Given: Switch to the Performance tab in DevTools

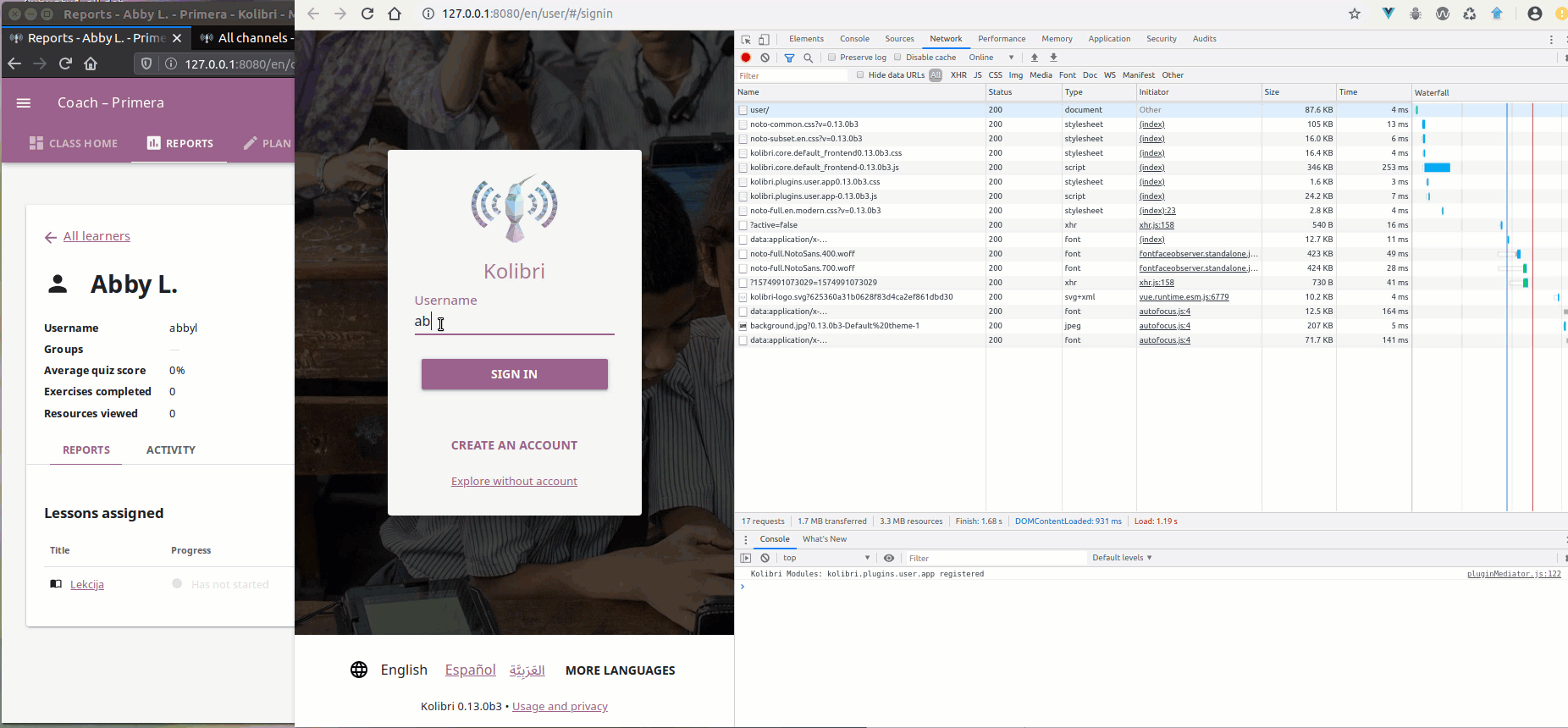Looking at the screenshot, I should click(x=1002, y=39).
